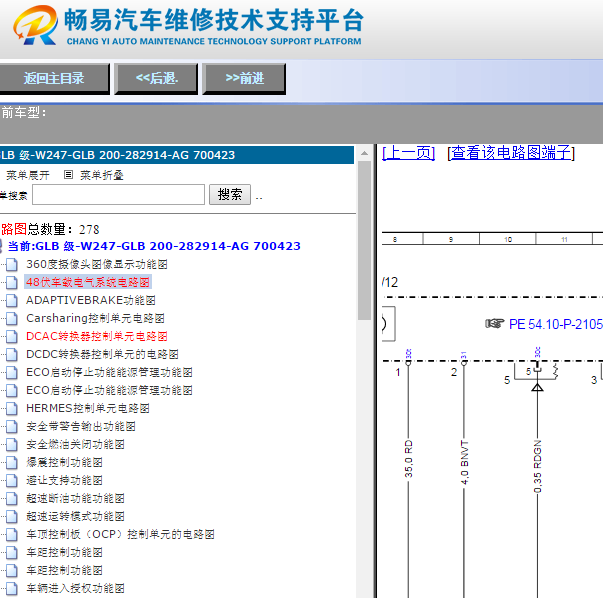Click document icon beside 车辆进入授权功能图
This screenshot has height=598, width=603.
[12, 588]
